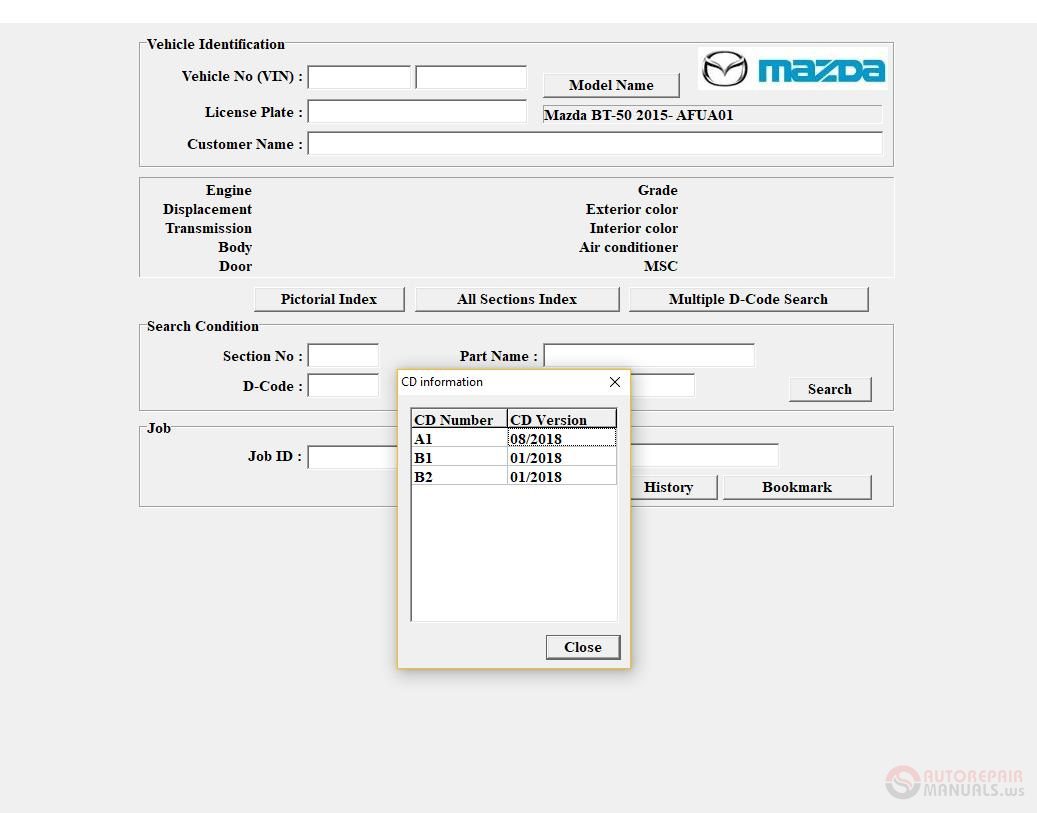Click the Customer Name input field
Viewport: 1037px width, 813px height.
[x=595, y=143]
